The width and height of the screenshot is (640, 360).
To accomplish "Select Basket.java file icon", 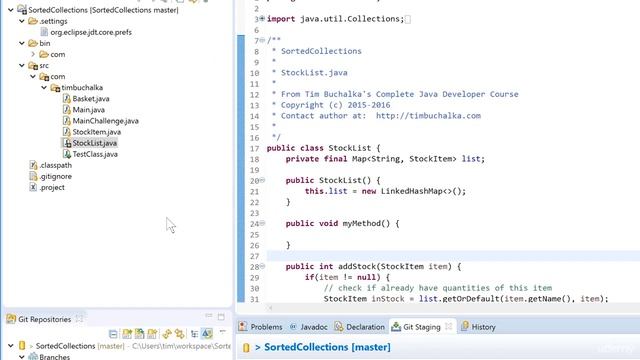I will click(x=67, y=98).
